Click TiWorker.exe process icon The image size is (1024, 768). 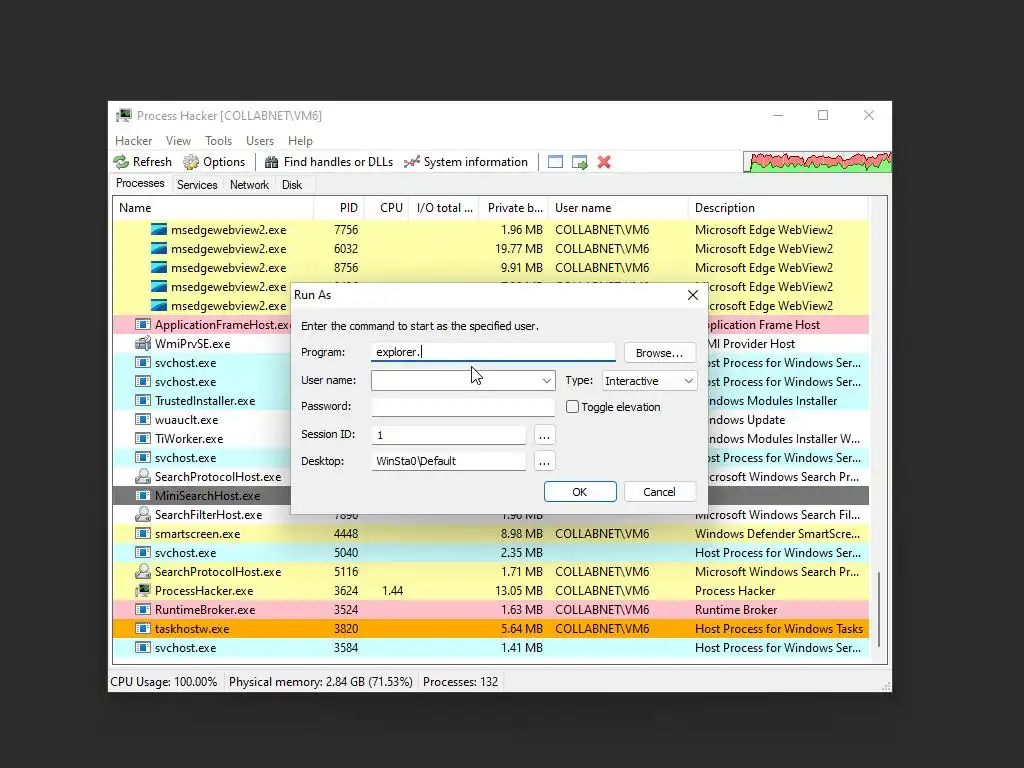(142, 438)
